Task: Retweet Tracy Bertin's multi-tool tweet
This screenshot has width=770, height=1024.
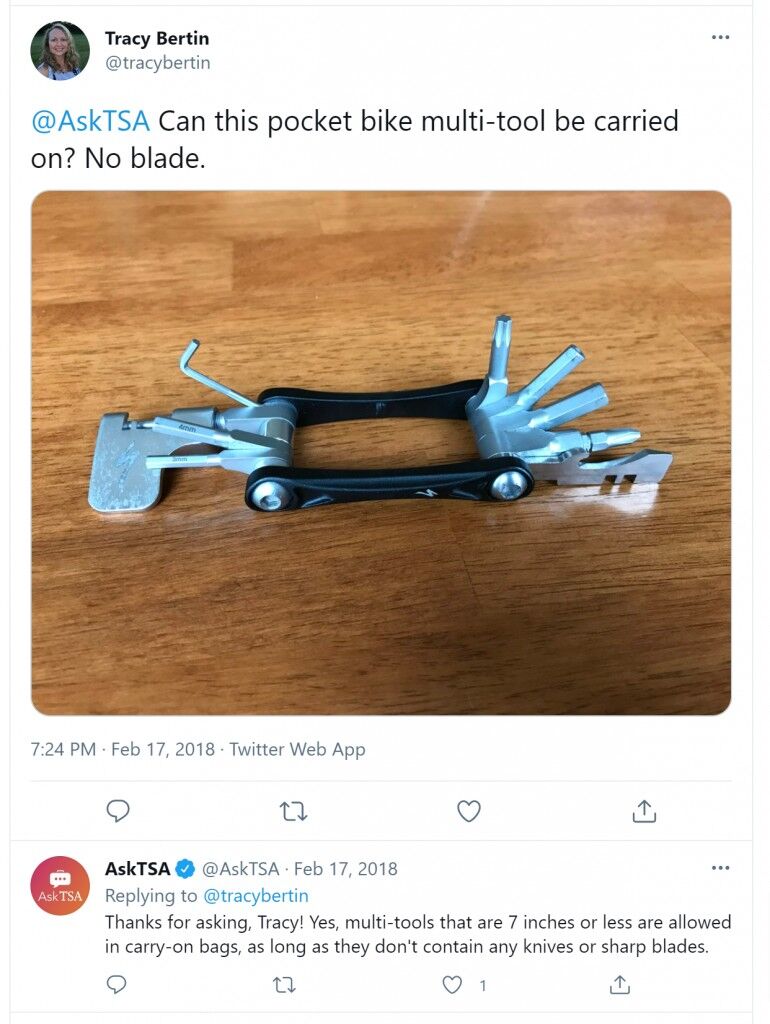Action: 293,812
